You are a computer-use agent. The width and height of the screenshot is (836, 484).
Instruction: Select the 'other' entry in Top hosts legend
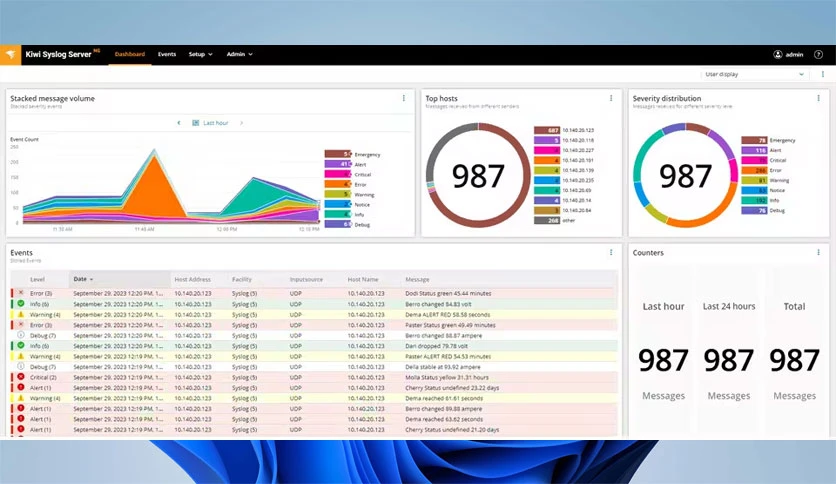coord(554,220)
